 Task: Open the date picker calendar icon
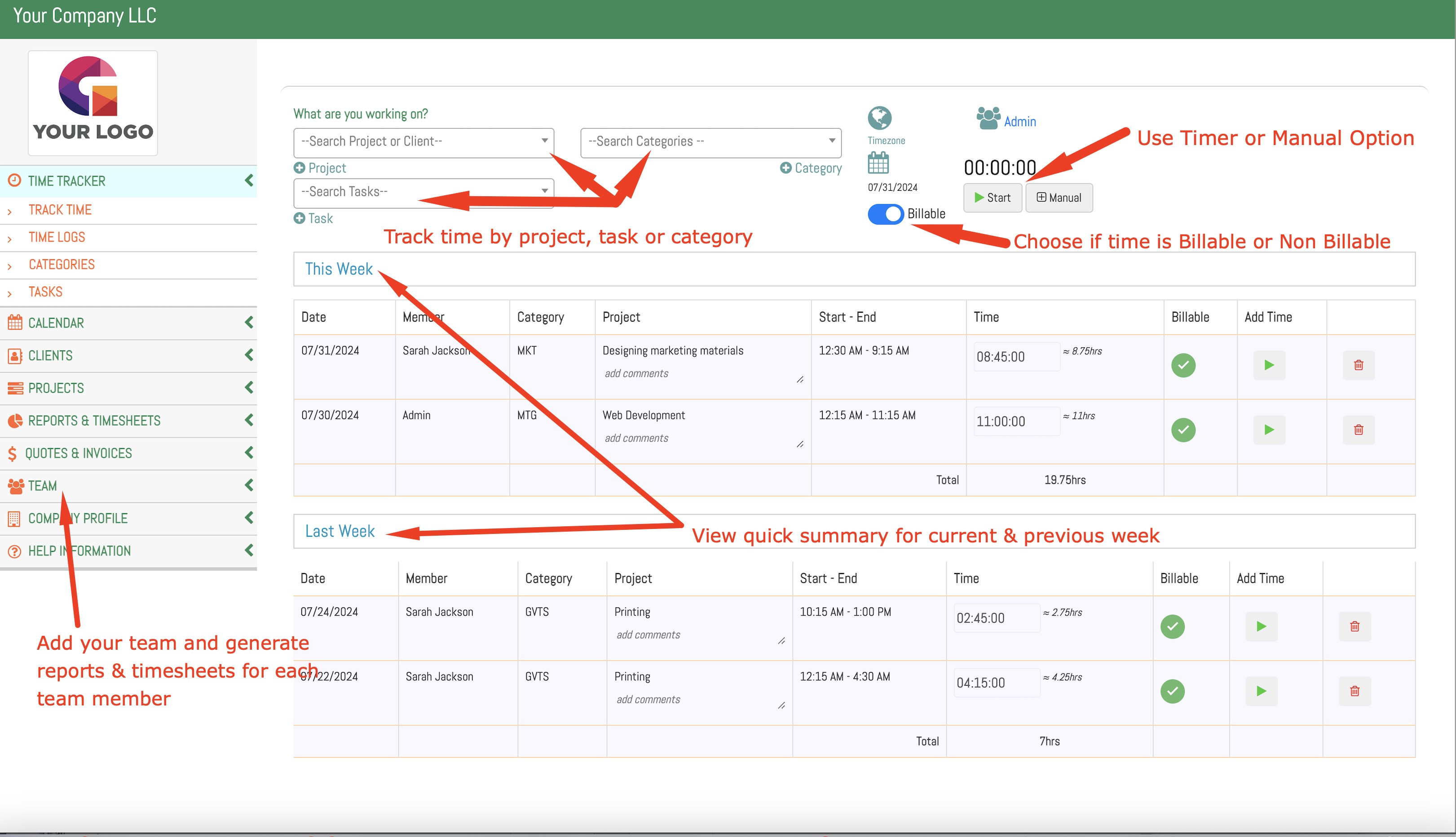coord(878,163)
